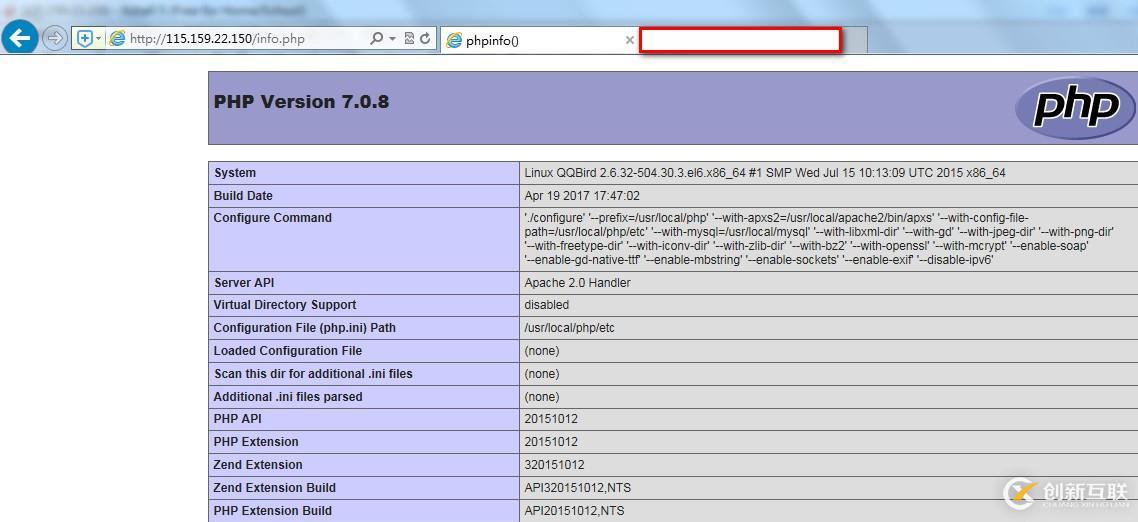Screen dimensions: 1138x522
Task: Select the 'Virtual Directory Support' label
Action: pyautogui.click(x=284, y=305)
